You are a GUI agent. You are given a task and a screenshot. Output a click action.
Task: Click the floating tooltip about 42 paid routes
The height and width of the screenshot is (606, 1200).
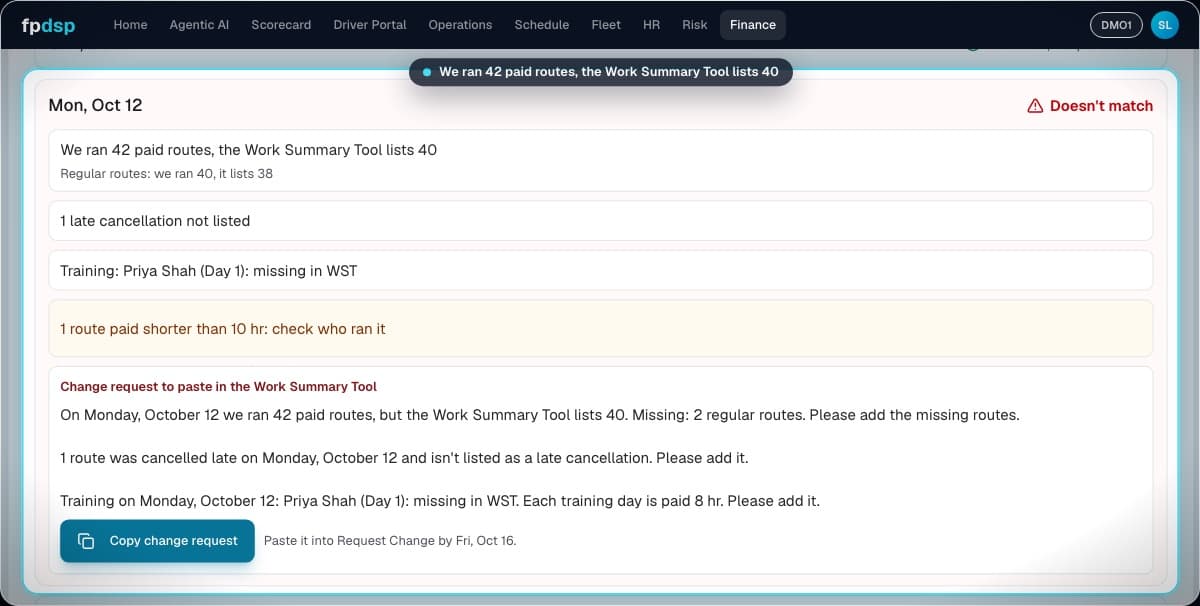point(600,72)
